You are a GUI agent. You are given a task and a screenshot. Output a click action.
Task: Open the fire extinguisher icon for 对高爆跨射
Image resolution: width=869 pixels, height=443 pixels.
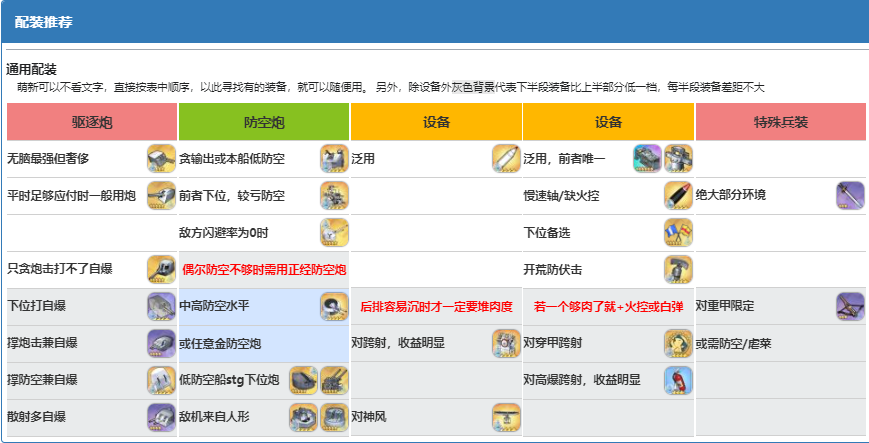click(678, 380)
